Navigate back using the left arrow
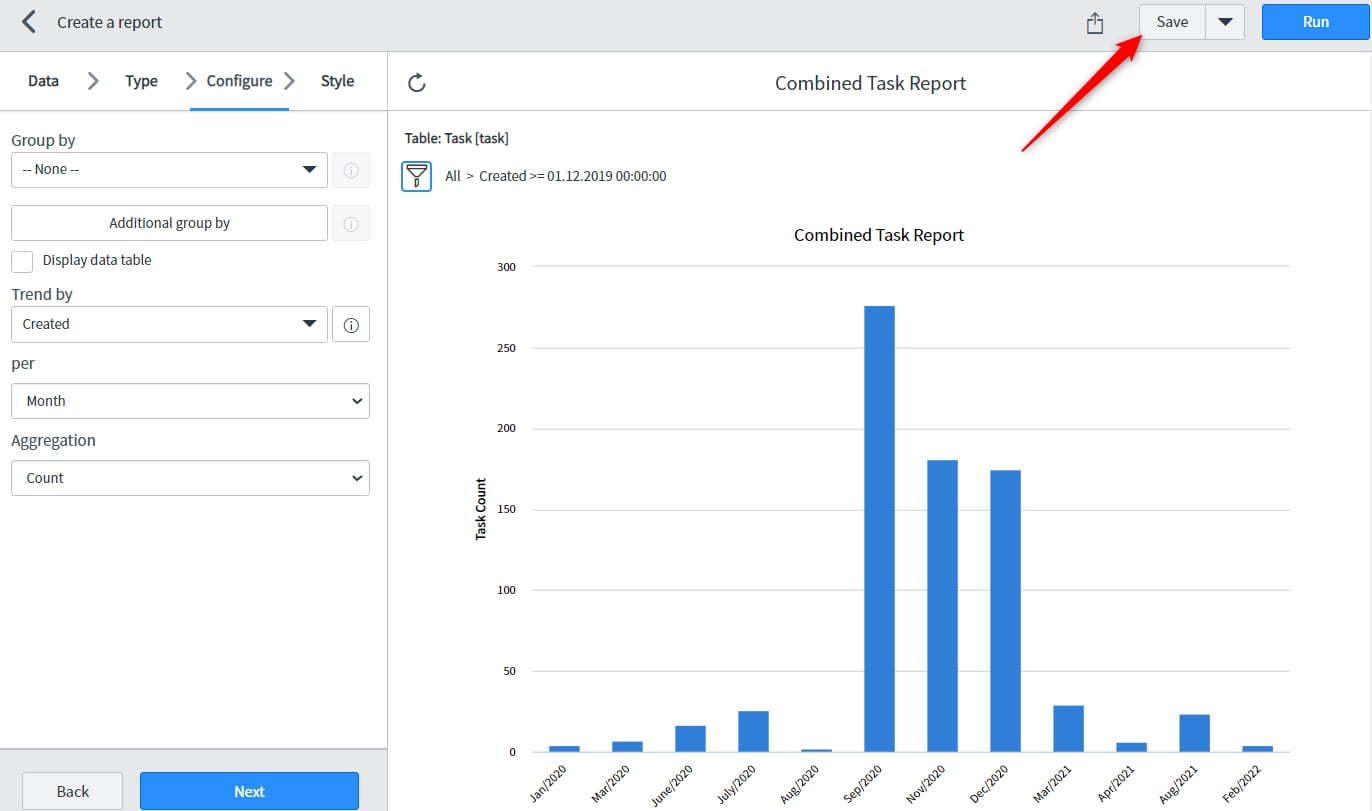 pos(28,21)
